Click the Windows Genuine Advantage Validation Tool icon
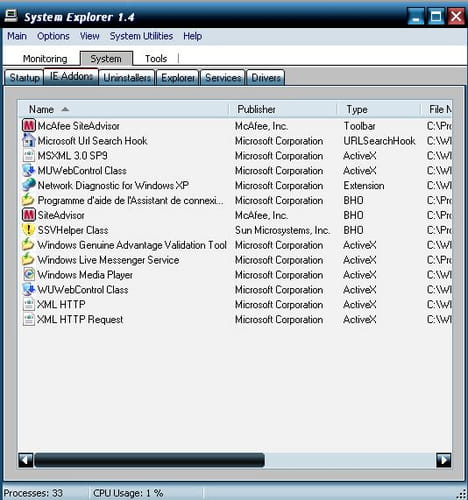Image resolution: width=468 pixels, height=500 pixels. click(29, 245)
